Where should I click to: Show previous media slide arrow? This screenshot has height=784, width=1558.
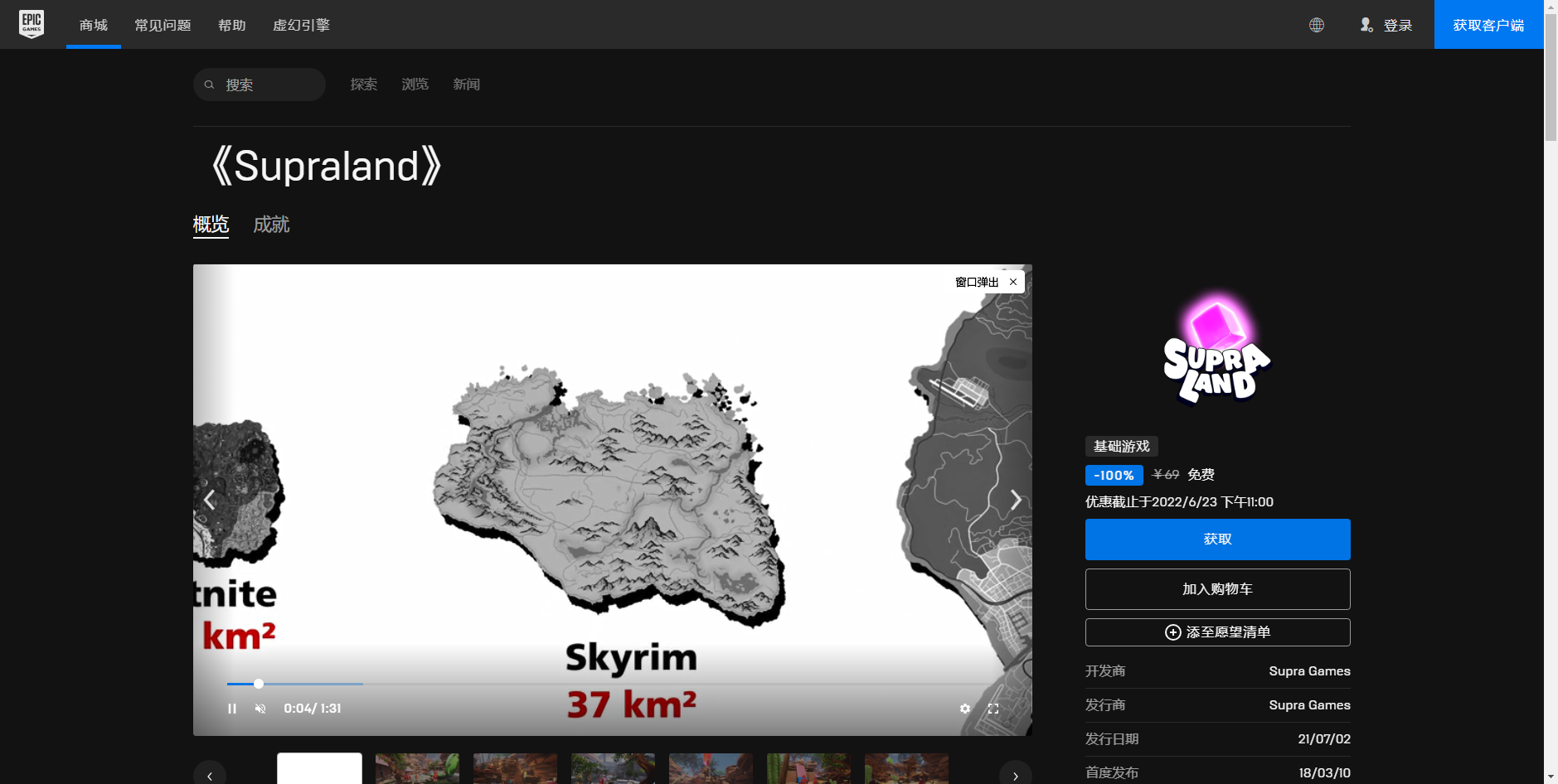pyautogui.click(x=210, y=500)
